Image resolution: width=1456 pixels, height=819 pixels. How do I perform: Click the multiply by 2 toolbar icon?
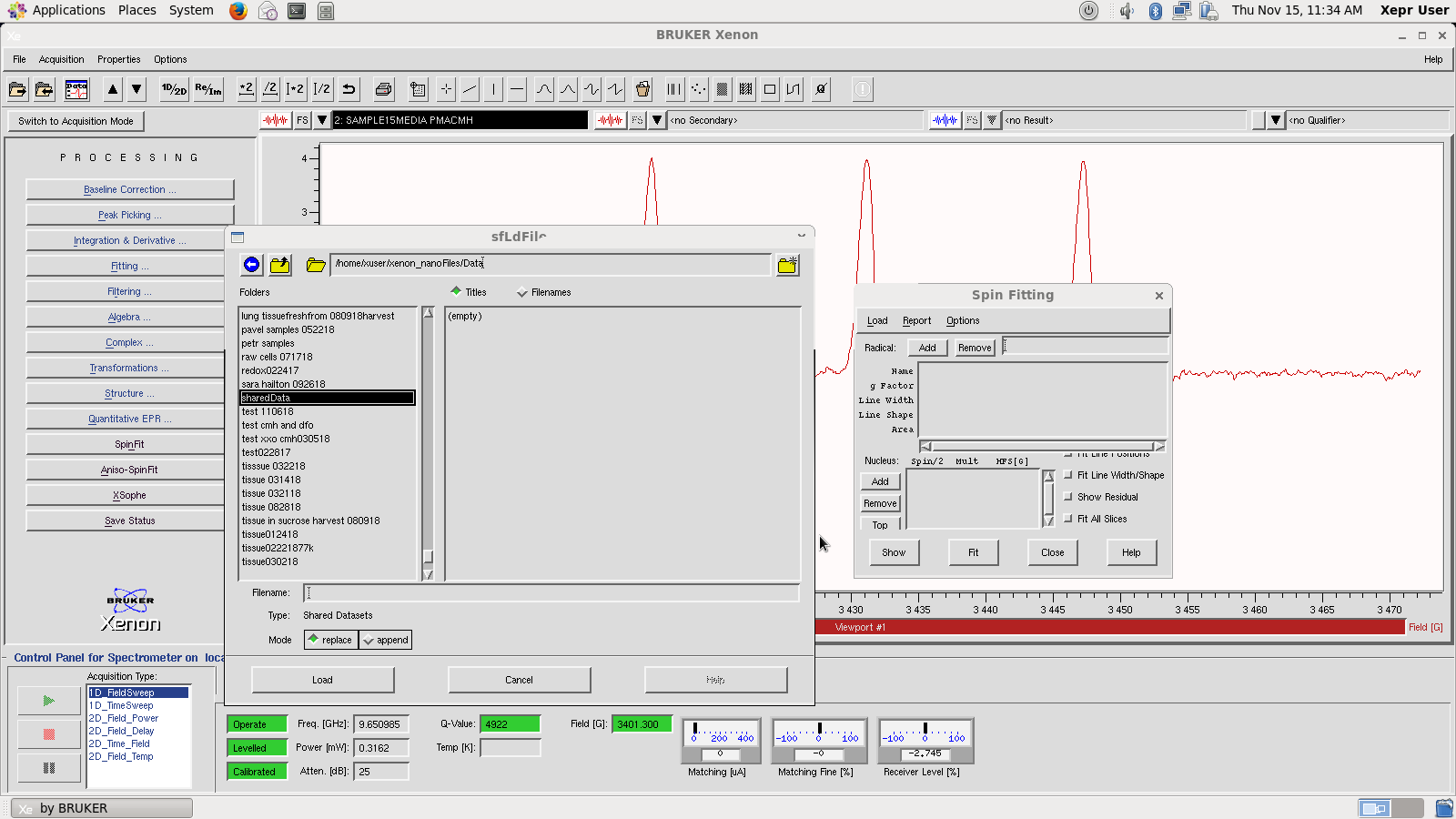[246, 89]
